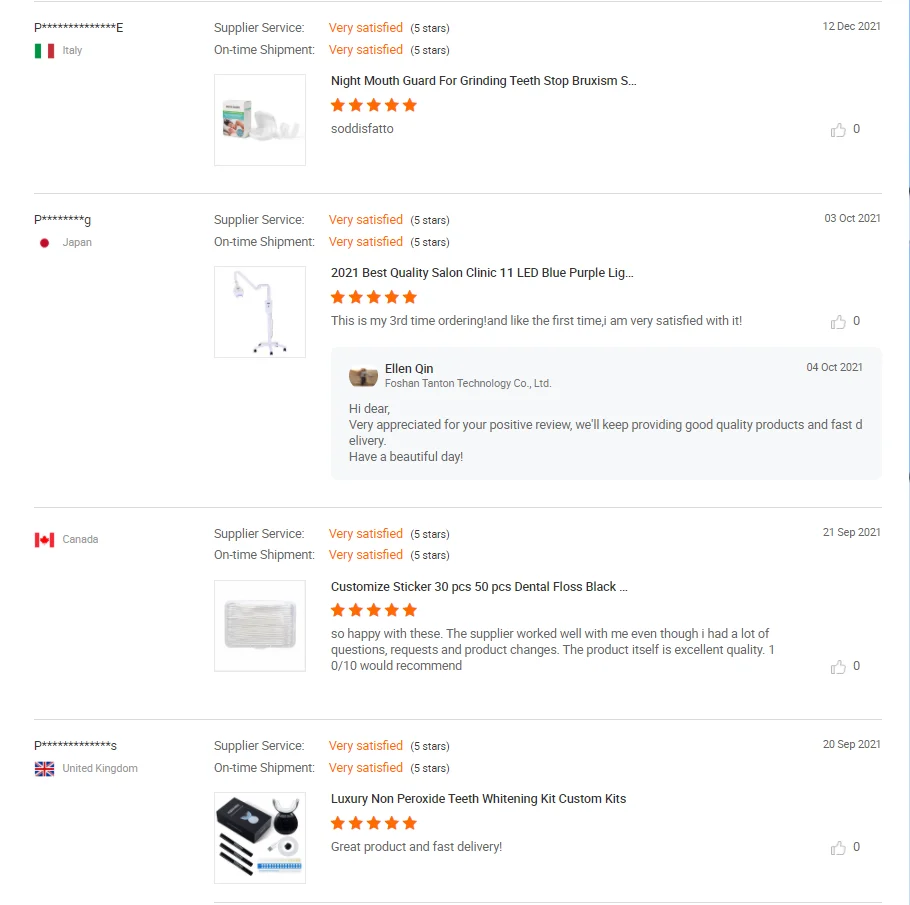Click the five-star rating on mouth guard review

[x=374, y=105]
